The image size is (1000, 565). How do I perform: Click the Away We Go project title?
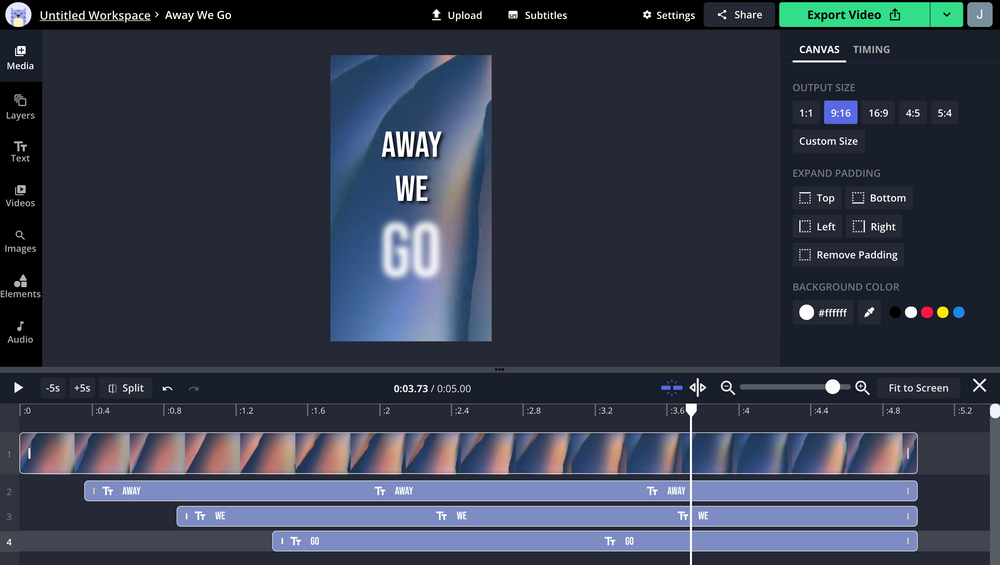[x=198, y=15]
